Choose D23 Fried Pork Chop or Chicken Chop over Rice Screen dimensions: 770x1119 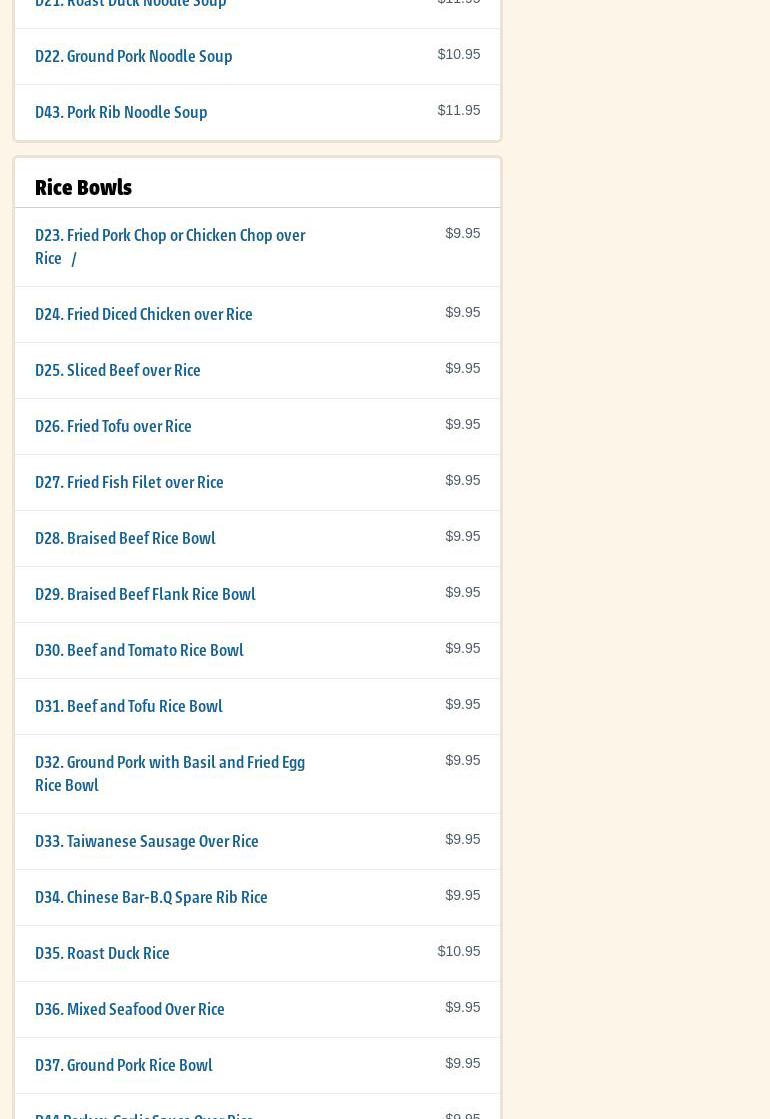tap(170, 246)
